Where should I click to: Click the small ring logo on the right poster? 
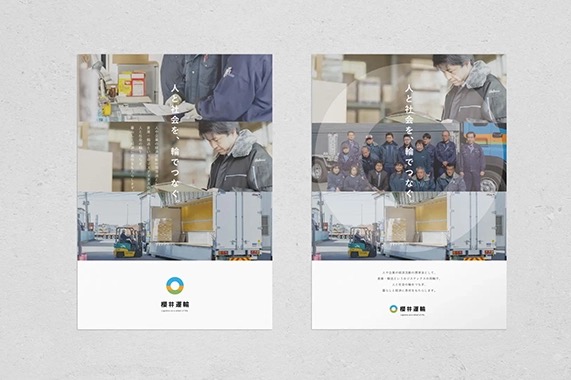point(393,309)
